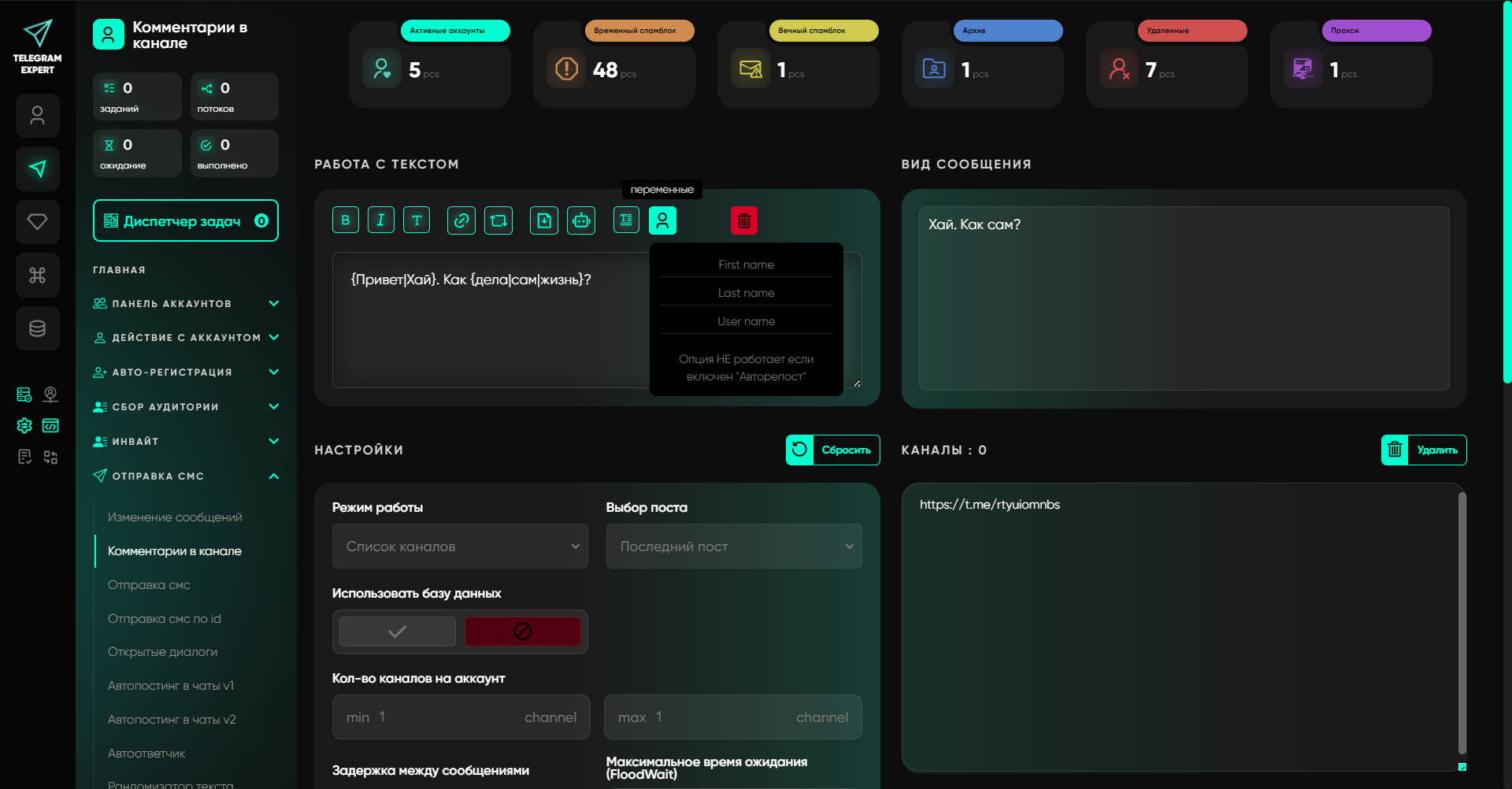1512x789 pixels.
Task: Open the Выбор поста dropdown
Action: click(733, 546)
